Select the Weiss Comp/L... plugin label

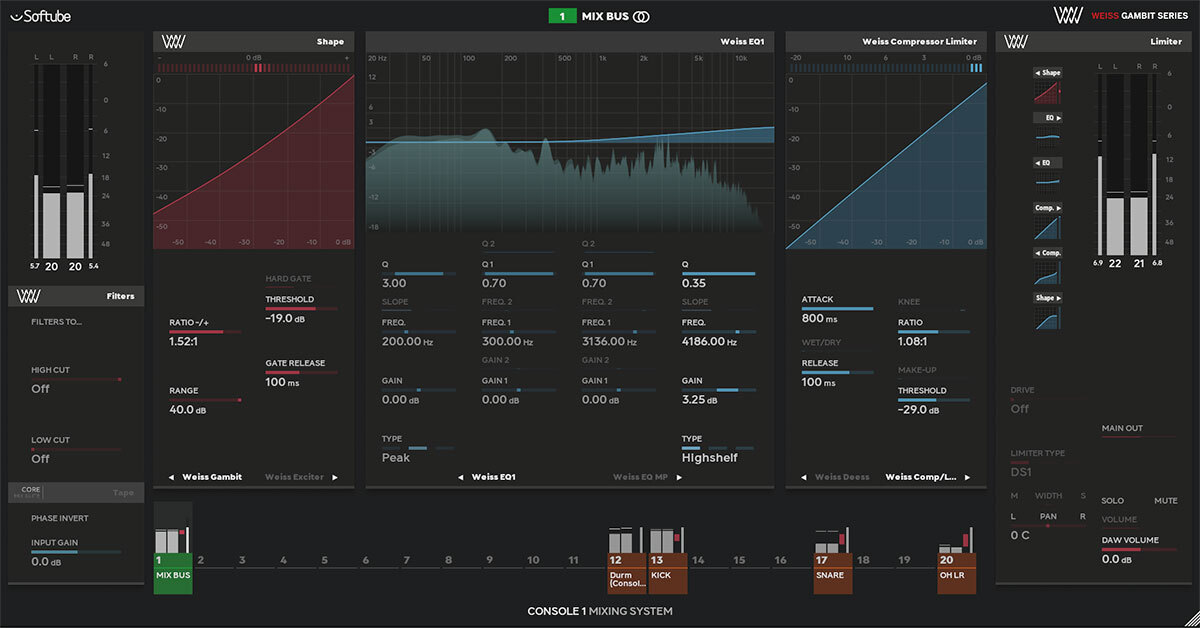921,477
